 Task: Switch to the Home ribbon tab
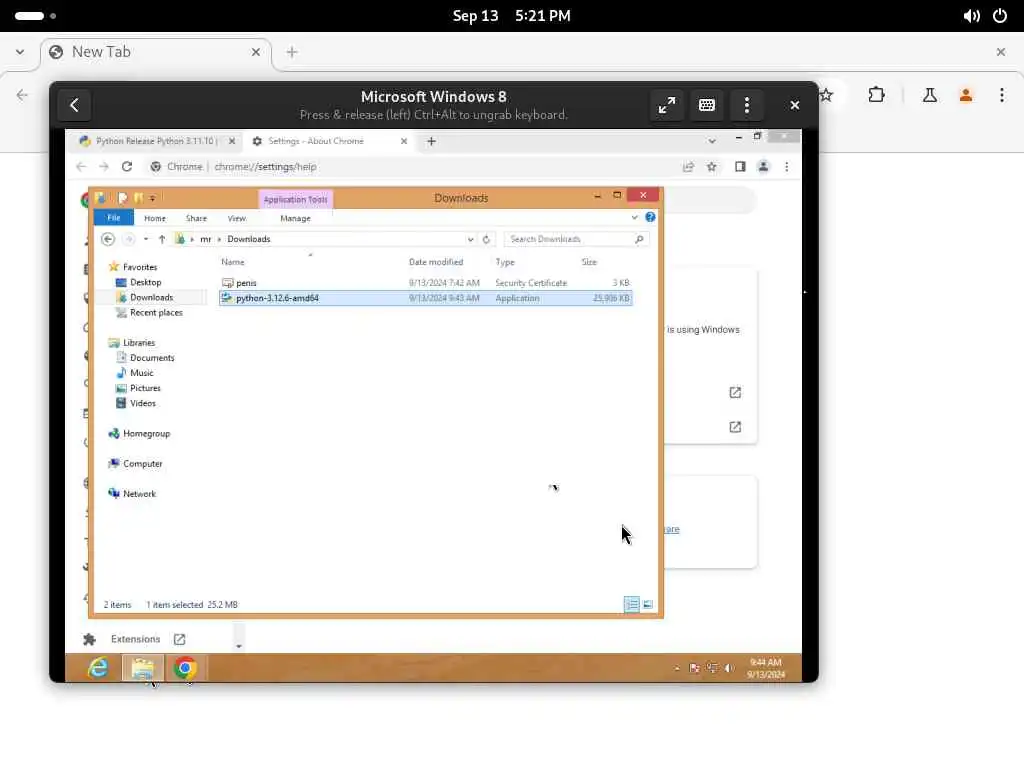155,218
